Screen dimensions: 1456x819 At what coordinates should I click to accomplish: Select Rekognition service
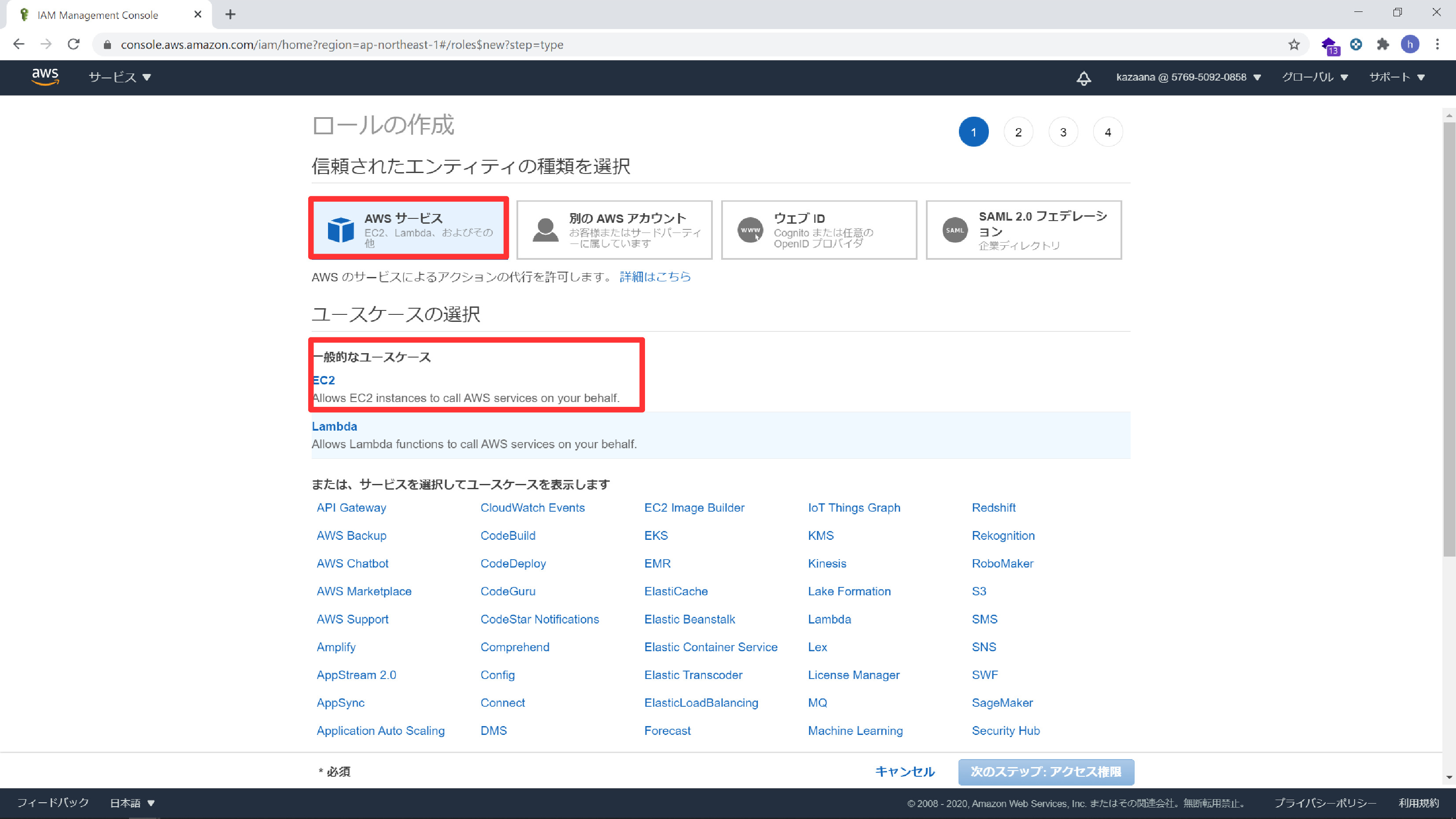pos(1003,535)
